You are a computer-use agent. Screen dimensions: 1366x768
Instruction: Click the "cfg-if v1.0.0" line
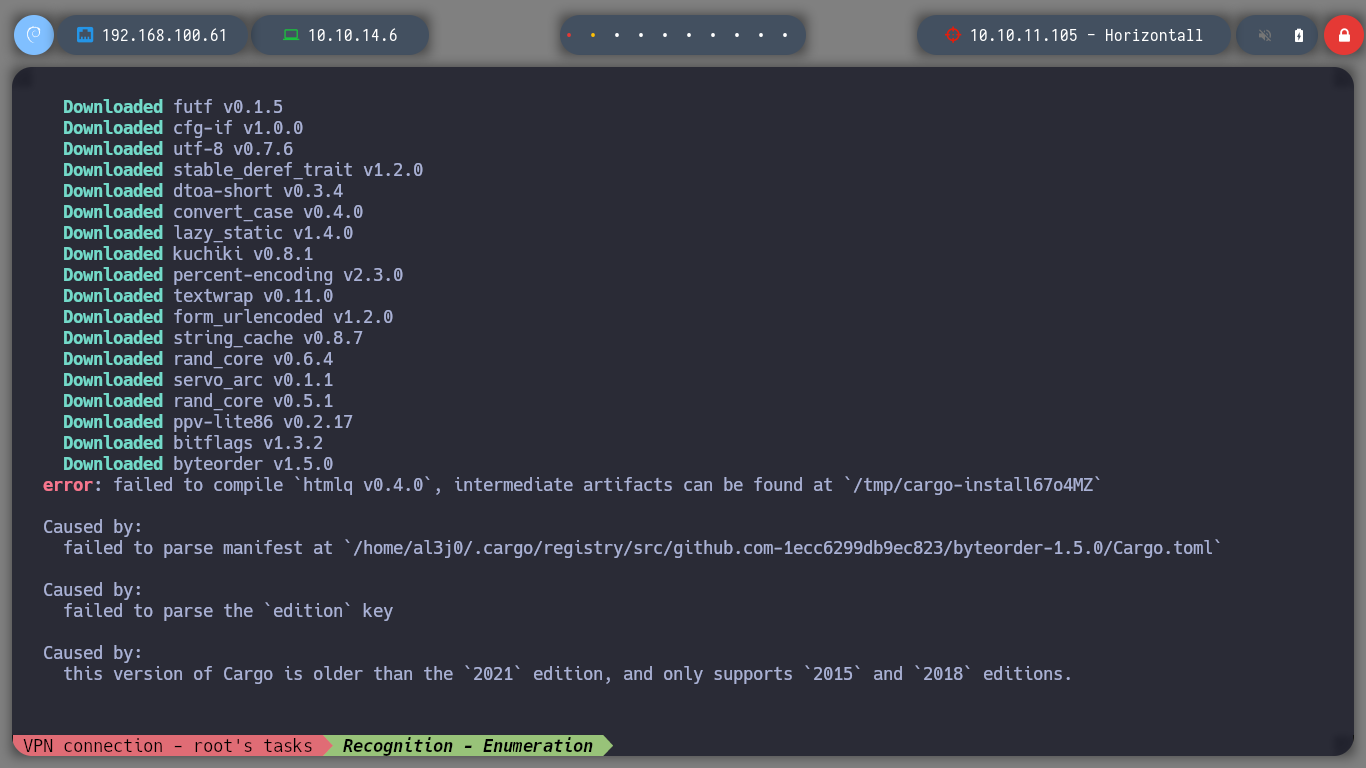[238, 128]
